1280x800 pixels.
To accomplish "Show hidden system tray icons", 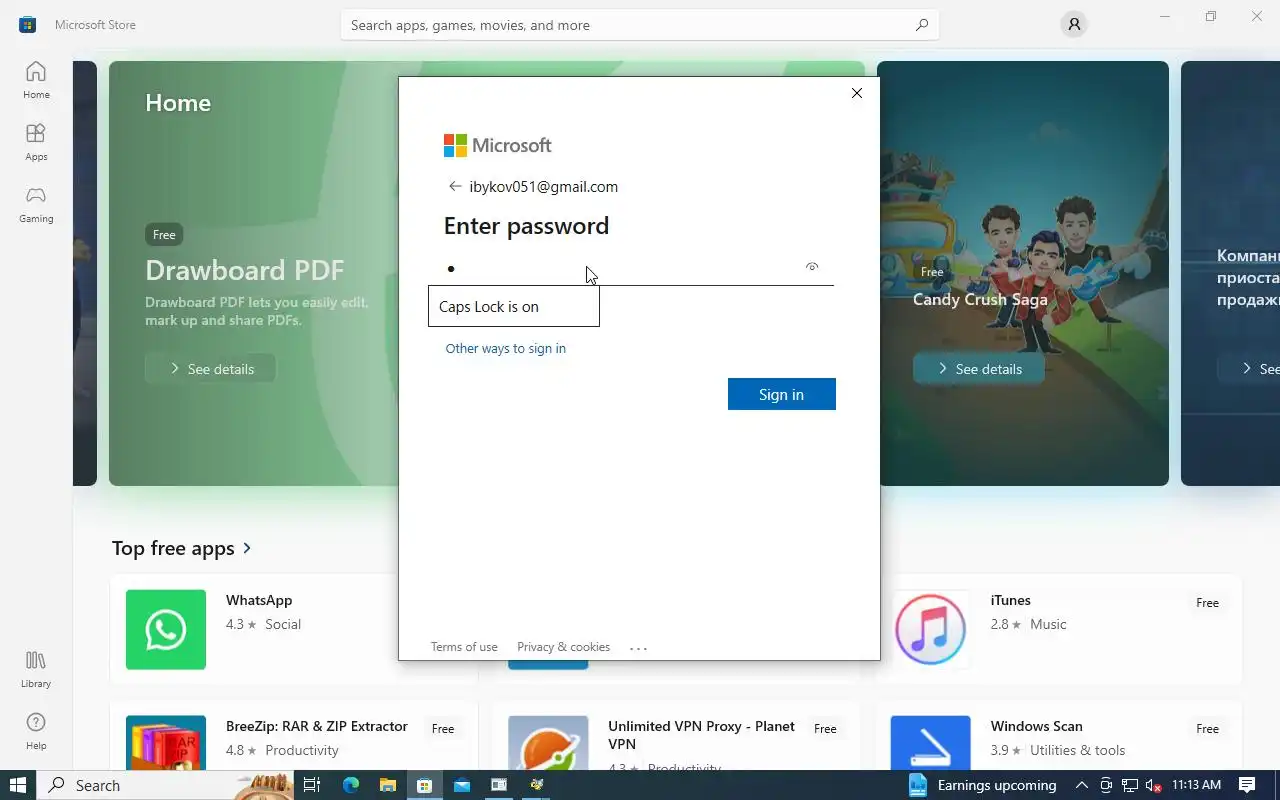I will tap(1081, 785).
